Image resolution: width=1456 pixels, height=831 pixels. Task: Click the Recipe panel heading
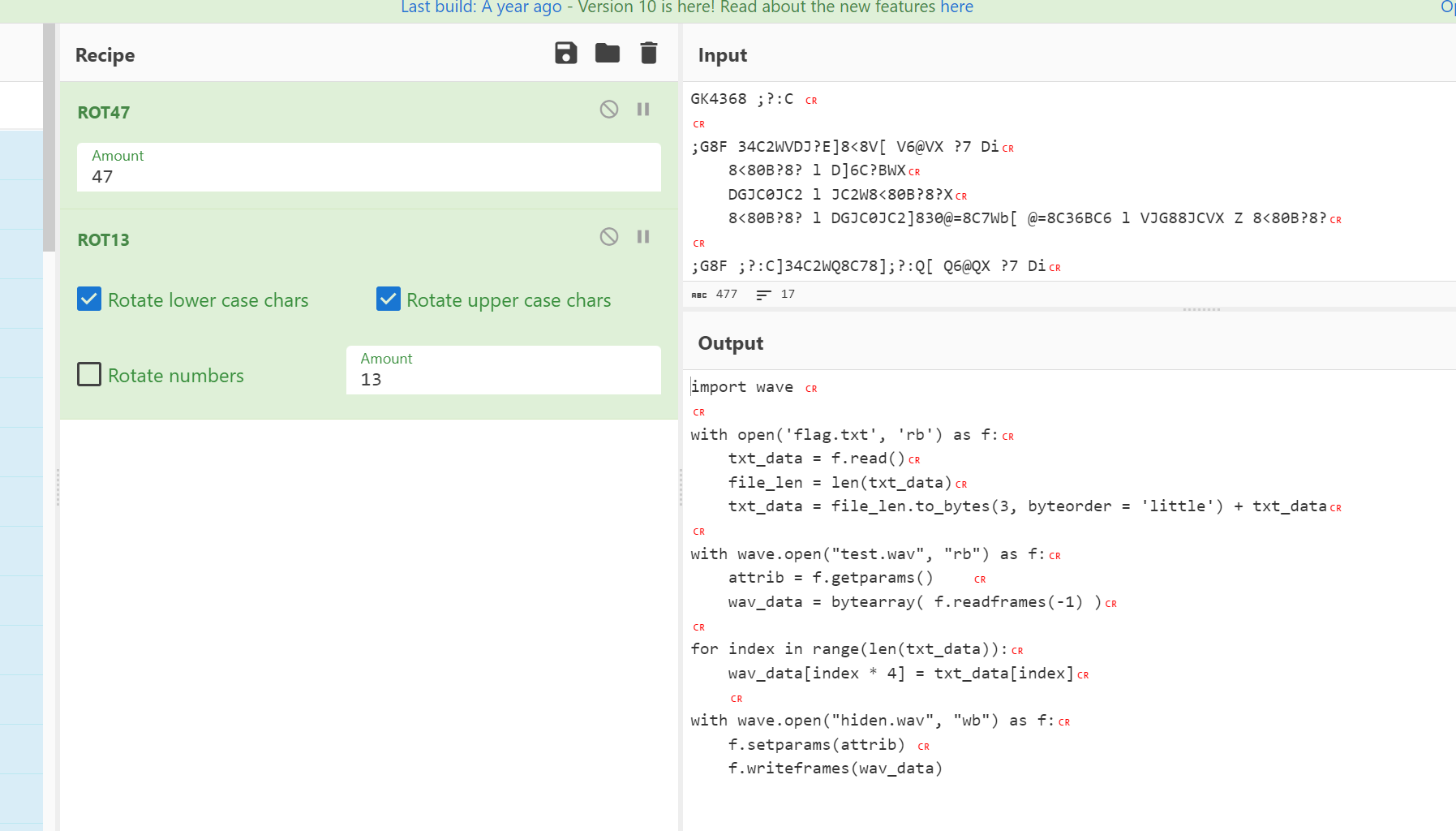click(x=105, y=55)
